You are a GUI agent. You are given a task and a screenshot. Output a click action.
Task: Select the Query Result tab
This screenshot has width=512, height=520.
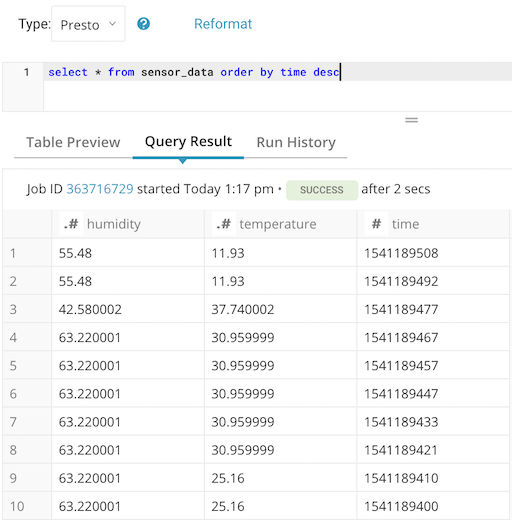[188, 142]
